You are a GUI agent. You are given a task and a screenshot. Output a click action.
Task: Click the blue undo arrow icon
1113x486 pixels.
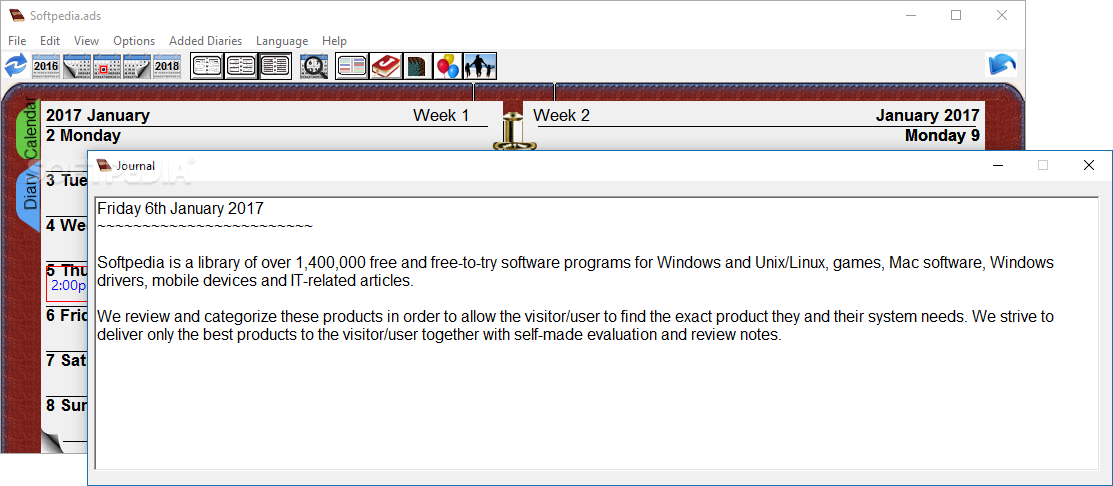click(1002, 65)
